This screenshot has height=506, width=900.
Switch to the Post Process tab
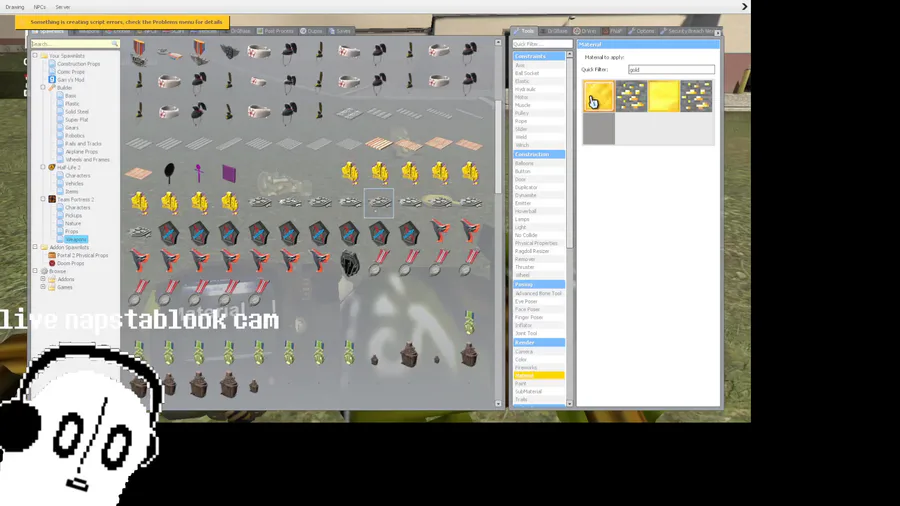[x=275, y=31]
